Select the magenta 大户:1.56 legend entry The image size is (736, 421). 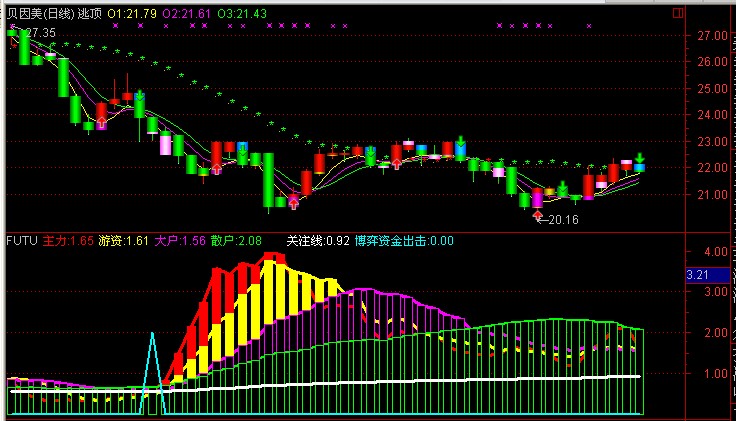[x=180, y=241]
